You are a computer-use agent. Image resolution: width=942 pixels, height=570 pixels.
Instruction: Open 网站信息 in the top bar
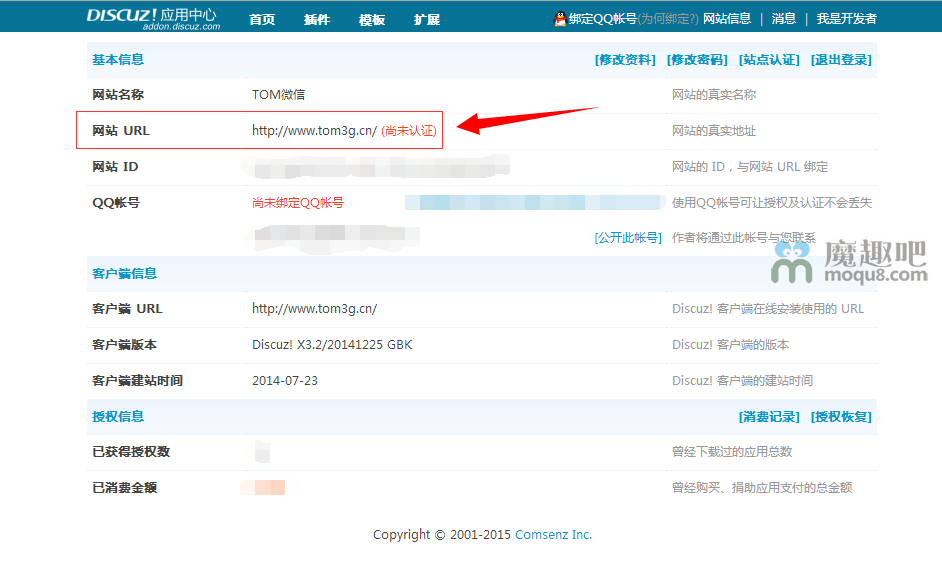(727, 19)
